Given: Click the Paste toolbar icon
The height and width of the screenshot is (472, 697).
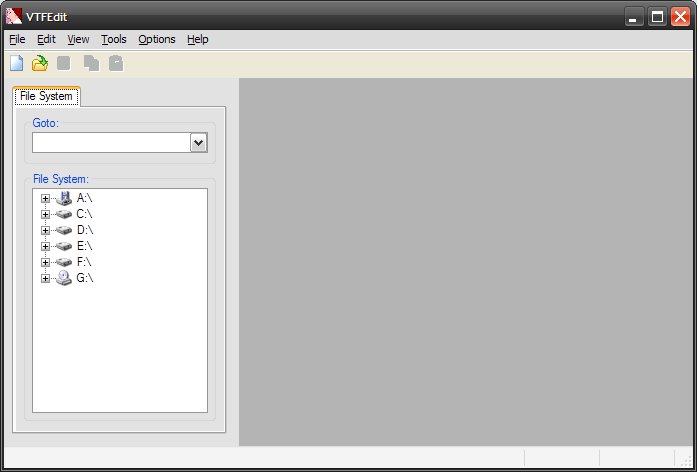Looking at the screenshot, I should click(116, 64).
